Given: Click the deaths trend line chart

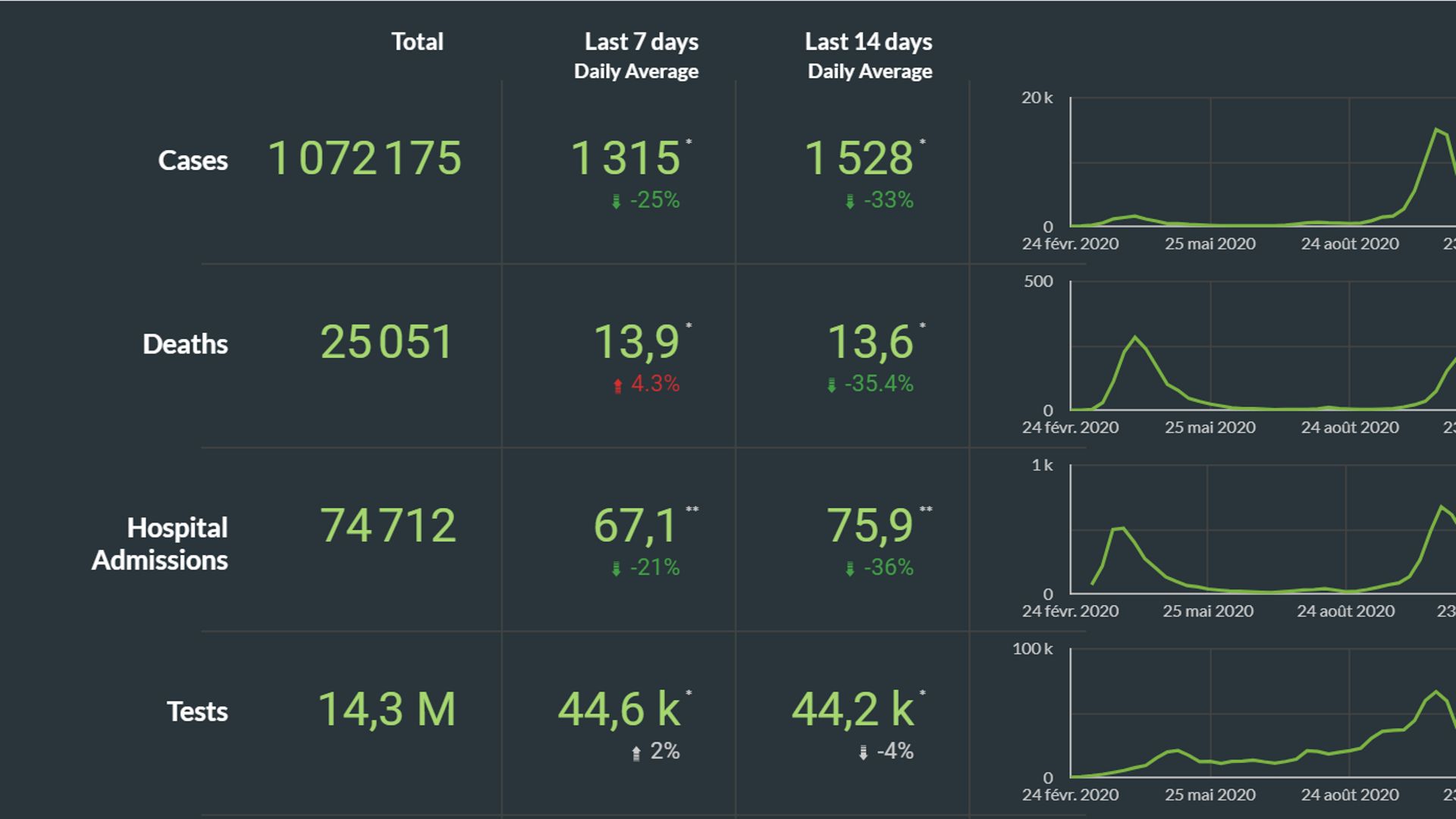Looking at the screenshot, I should (x=1263, y=345).
